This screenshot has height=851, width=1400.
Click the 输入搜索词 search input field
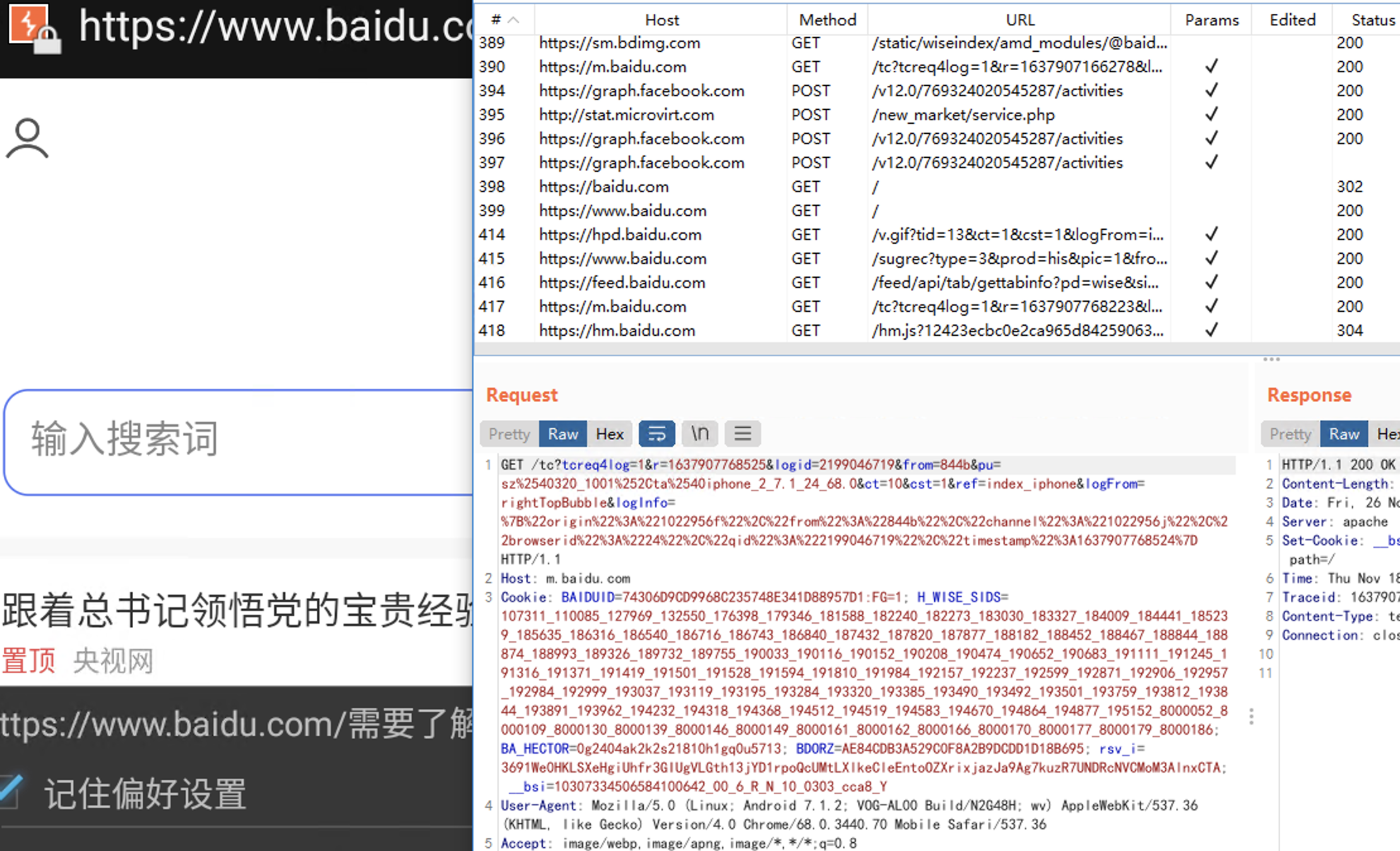pos(239,442)
